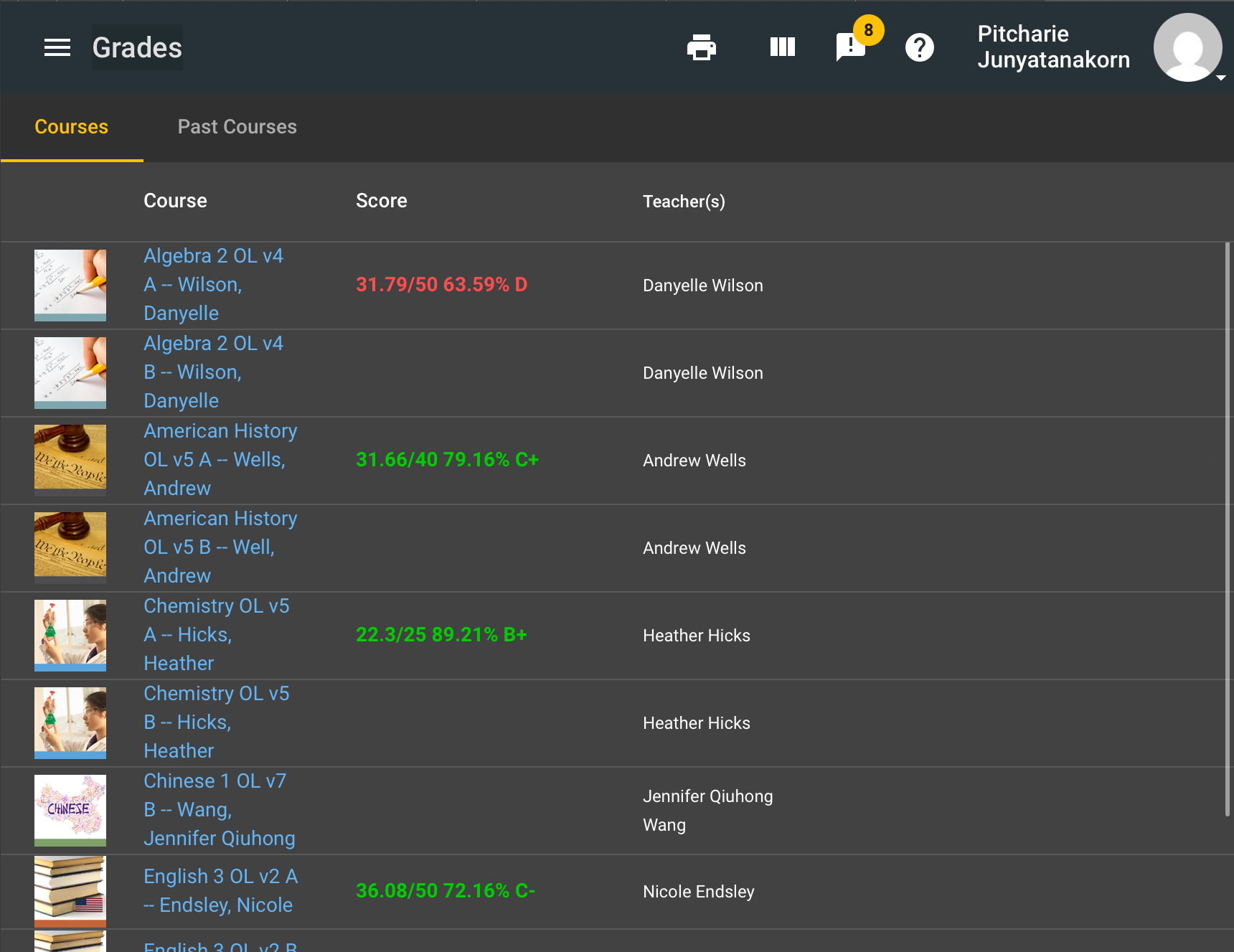Click the print grades icon
The height and width of the screenshot is (952, 1234).
point(702,47)
